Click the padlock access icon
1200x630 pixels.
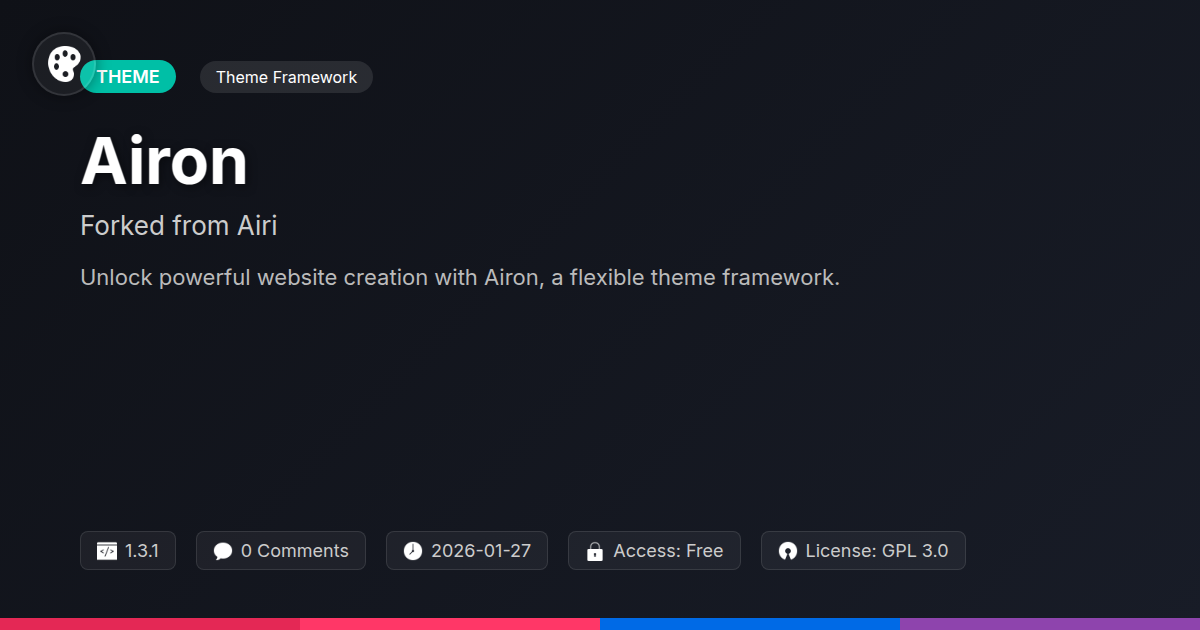pyautogui.click(x=595, y=551)
